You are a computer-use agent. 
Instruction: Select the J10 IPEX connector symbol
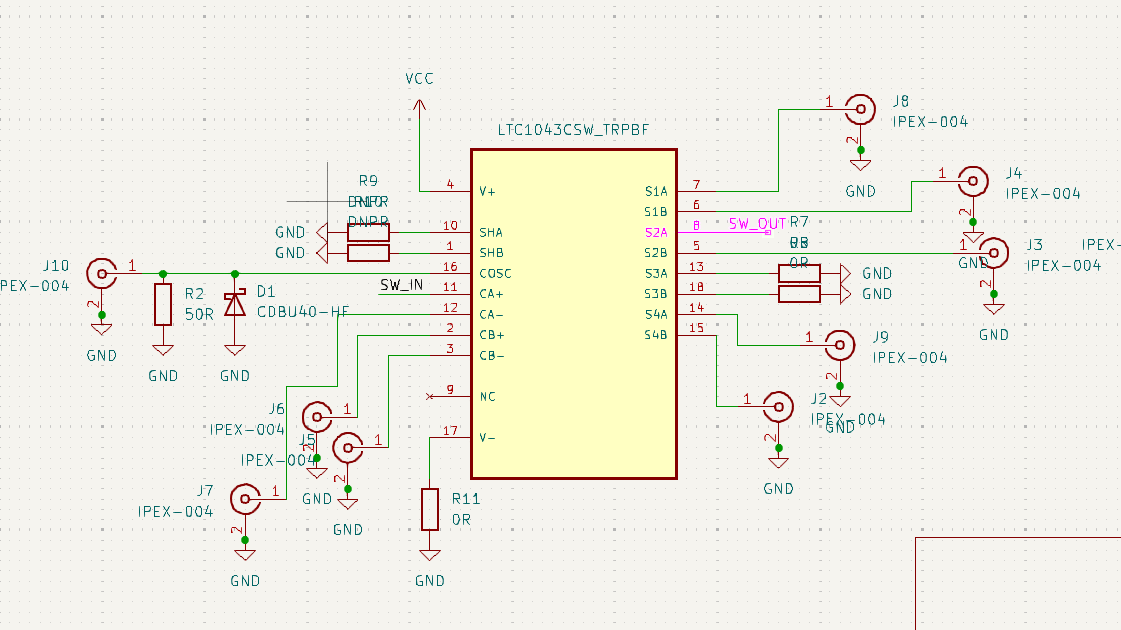[x=100, y=273]
